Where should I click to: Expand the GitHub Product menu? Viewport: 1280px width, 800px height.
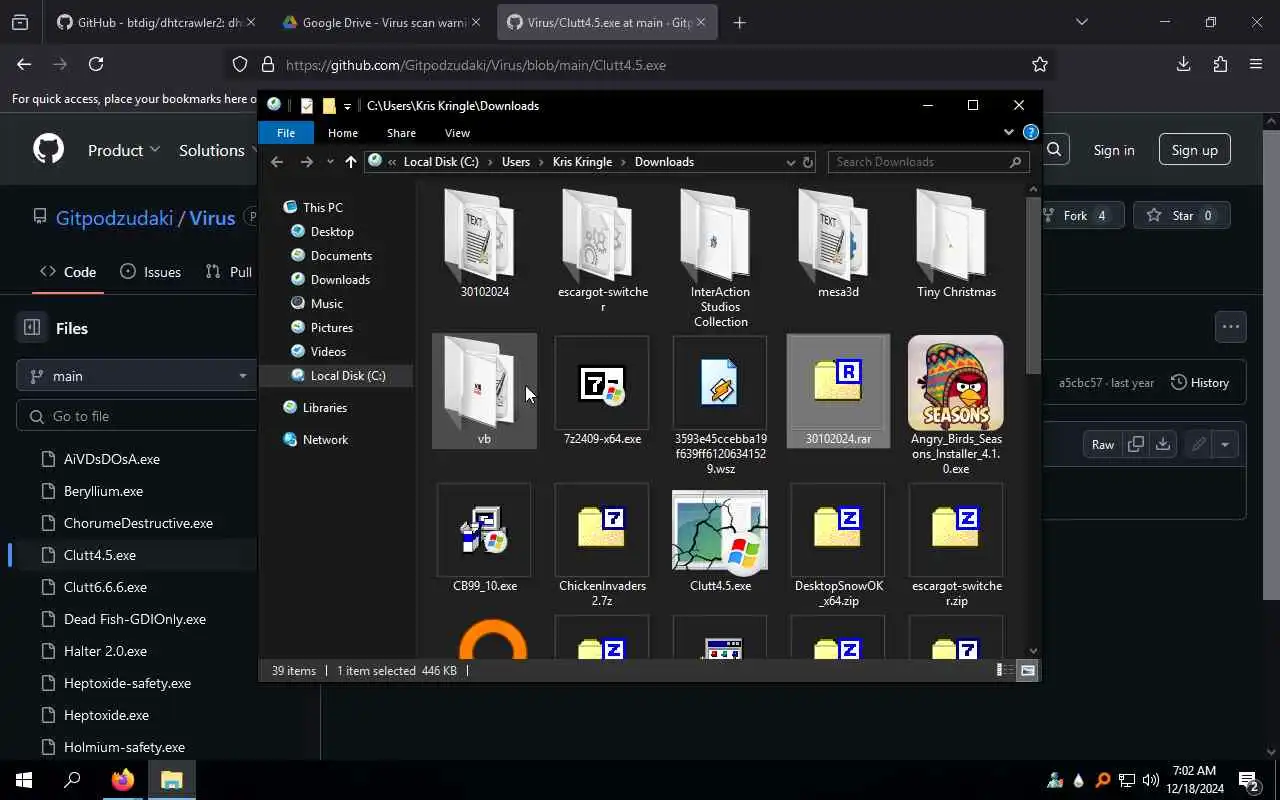coord(123,150)
